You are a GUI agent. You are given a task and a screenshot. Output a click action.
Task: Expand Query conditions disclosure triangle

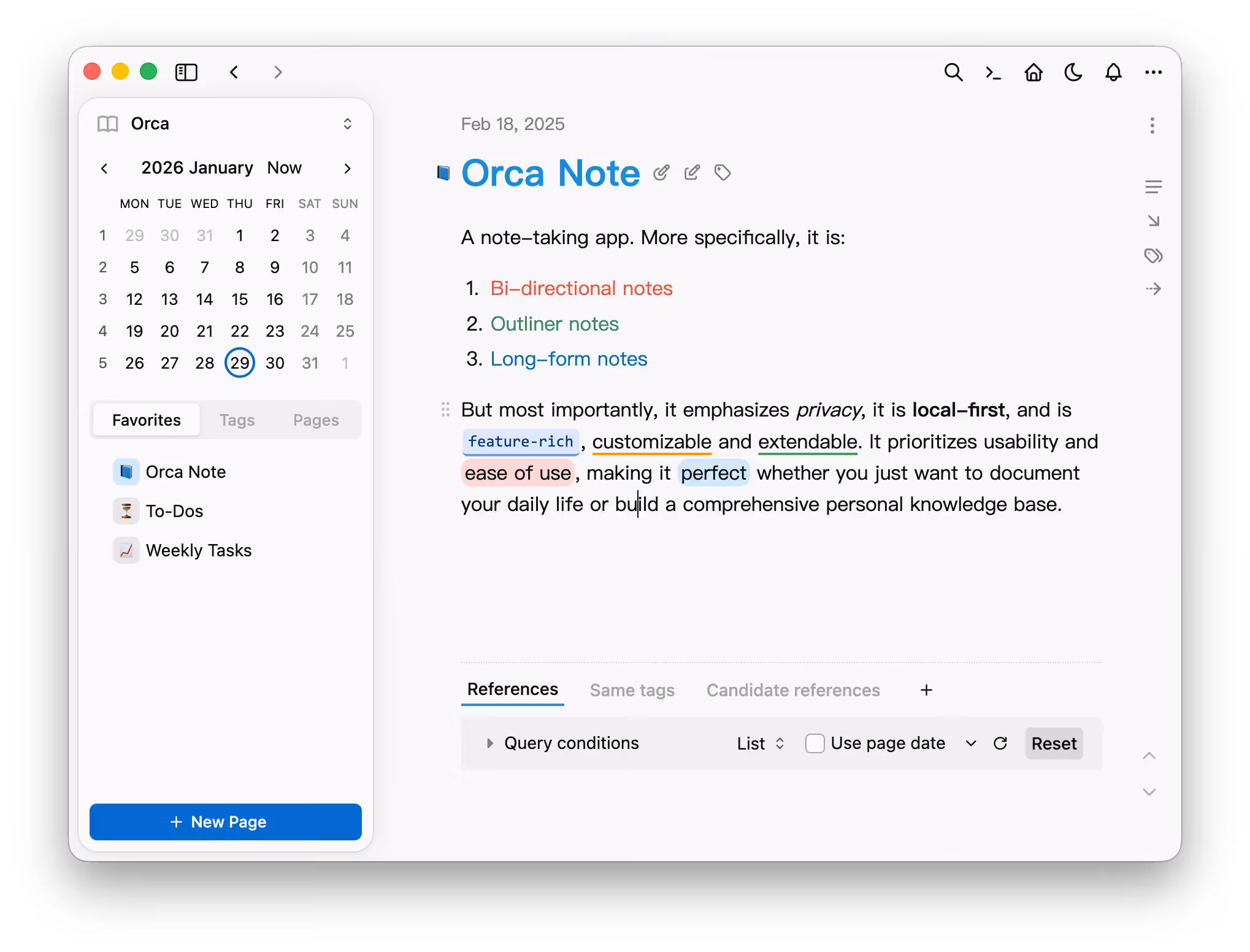[489, 743]
